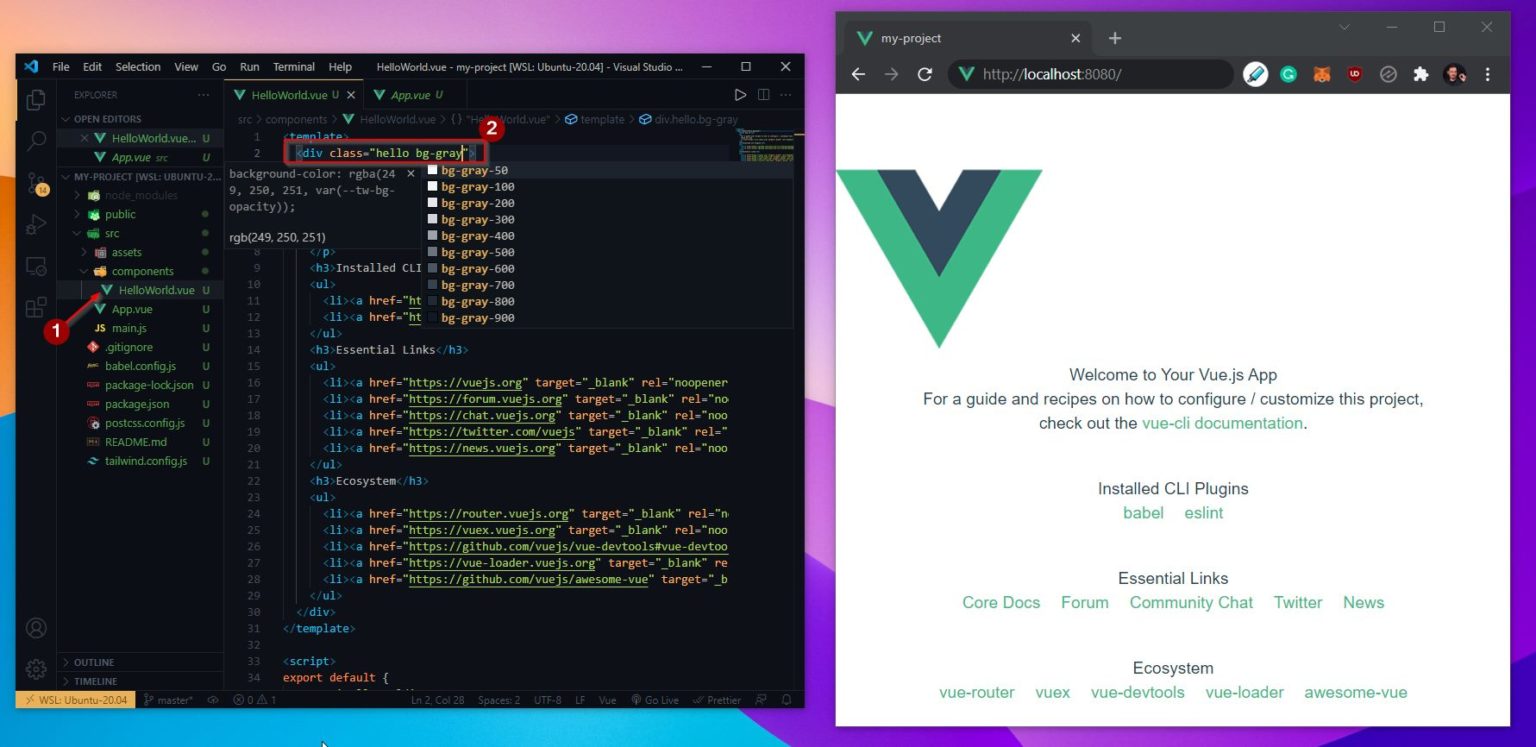1536x747 pixels.
Task: Open the Terminal menu
Action: click(x=293, y=67)
